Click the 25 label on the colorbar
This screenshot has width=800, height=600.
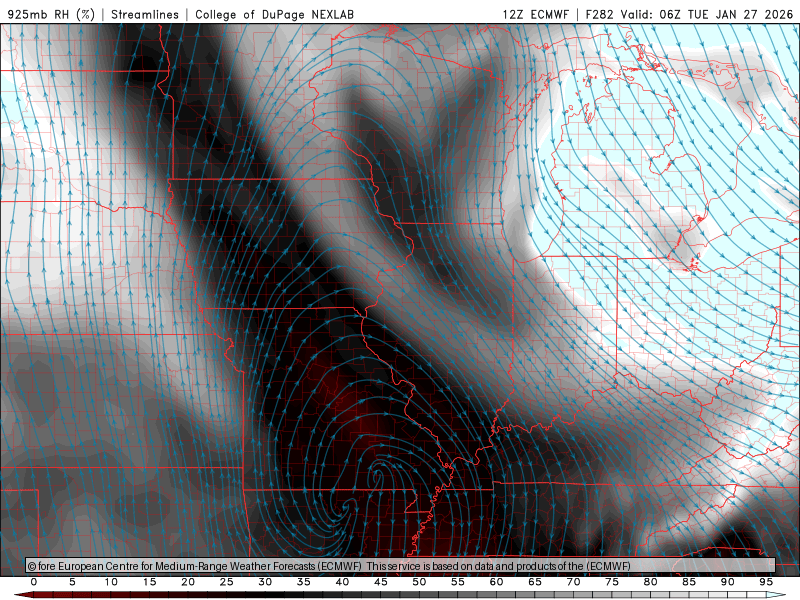(226, 582)
